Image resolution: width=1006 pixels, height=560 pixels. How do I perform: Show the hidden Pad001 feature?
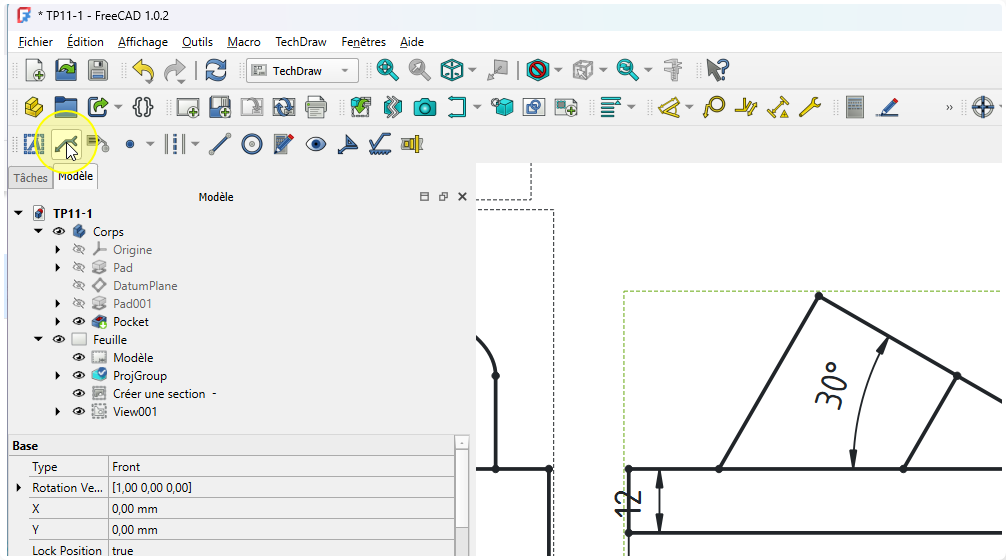click(79, 304)
